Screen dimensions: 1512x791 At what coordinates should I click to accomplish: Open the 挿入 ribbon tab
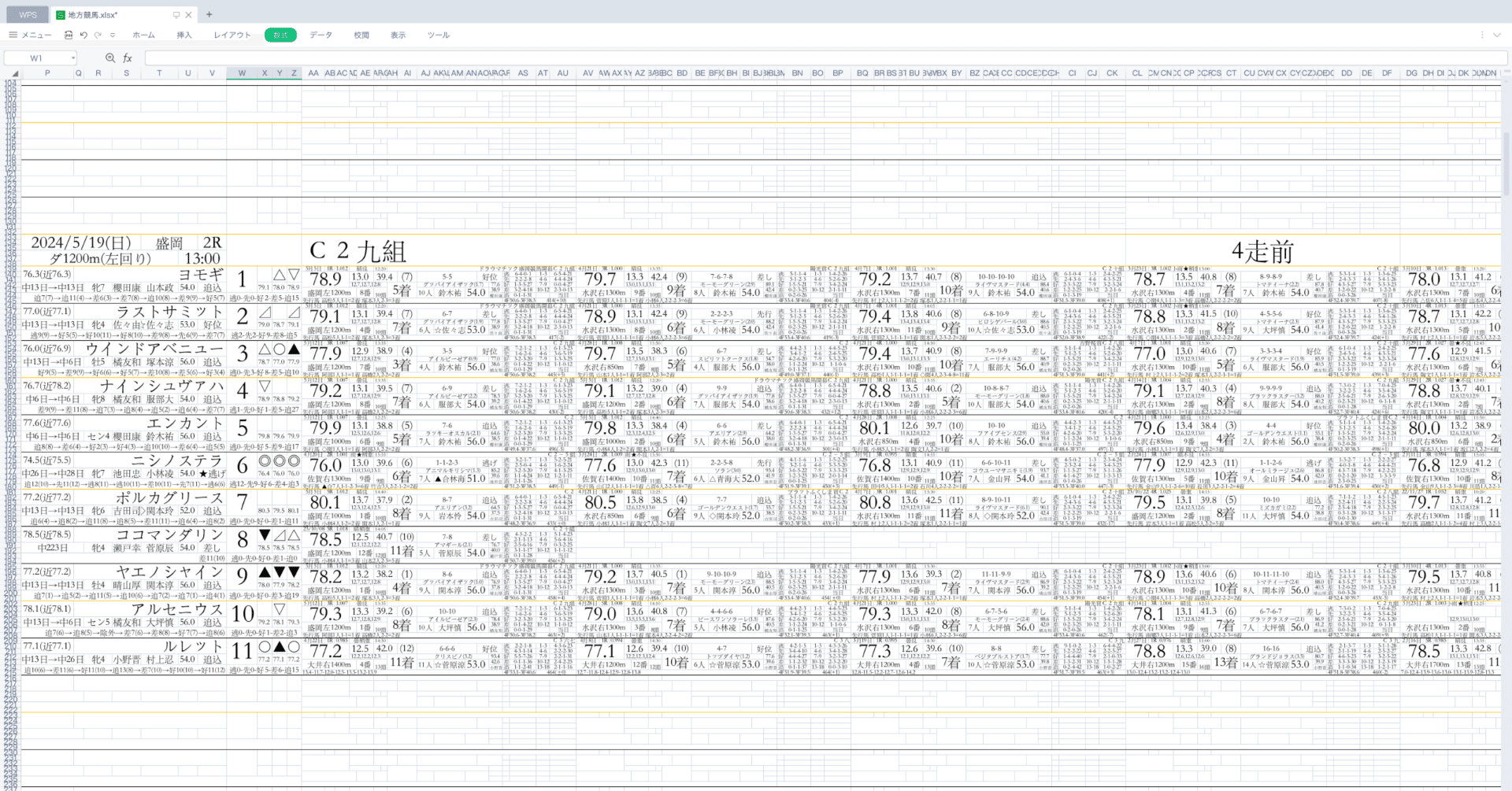(184, 35)
